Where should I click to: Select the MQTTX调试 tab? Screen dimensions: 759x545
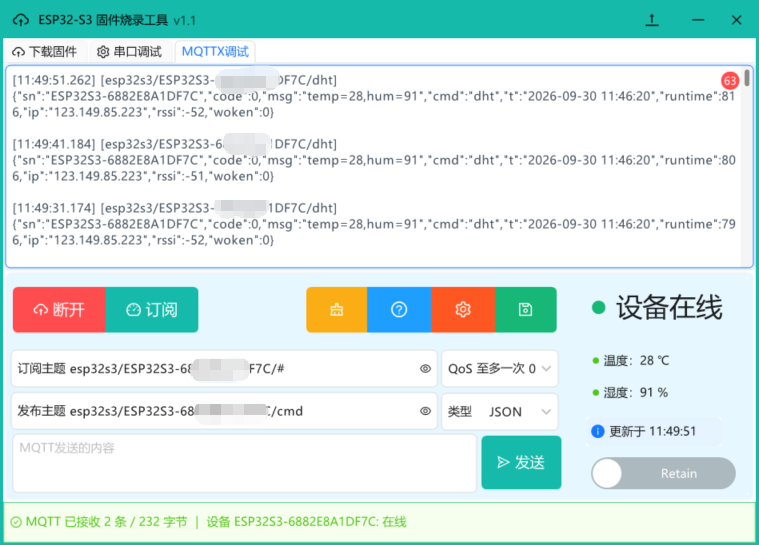[x=215, y=51]
